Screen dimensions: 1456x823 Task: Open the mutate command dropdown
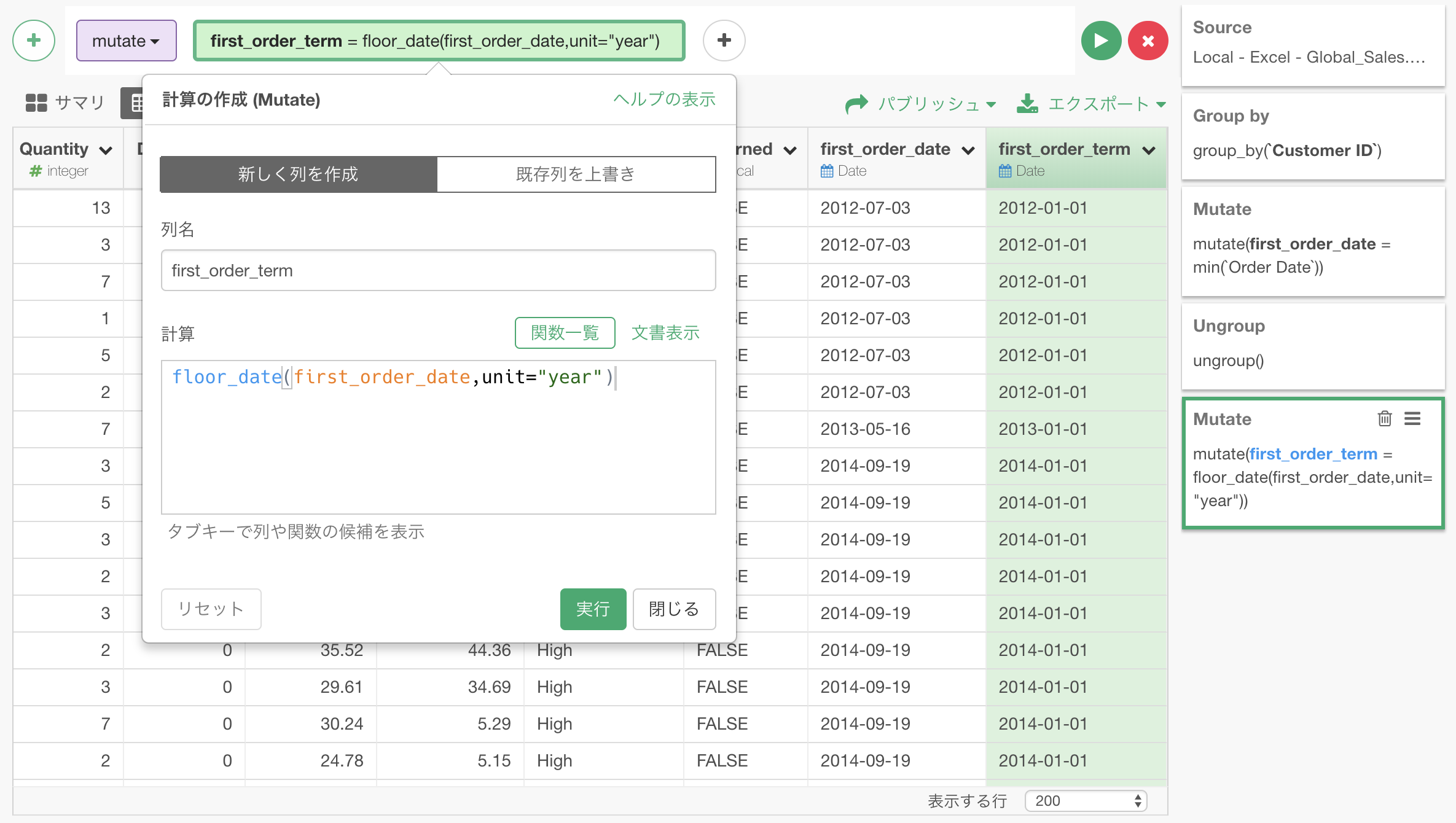[x=126, y=41]
